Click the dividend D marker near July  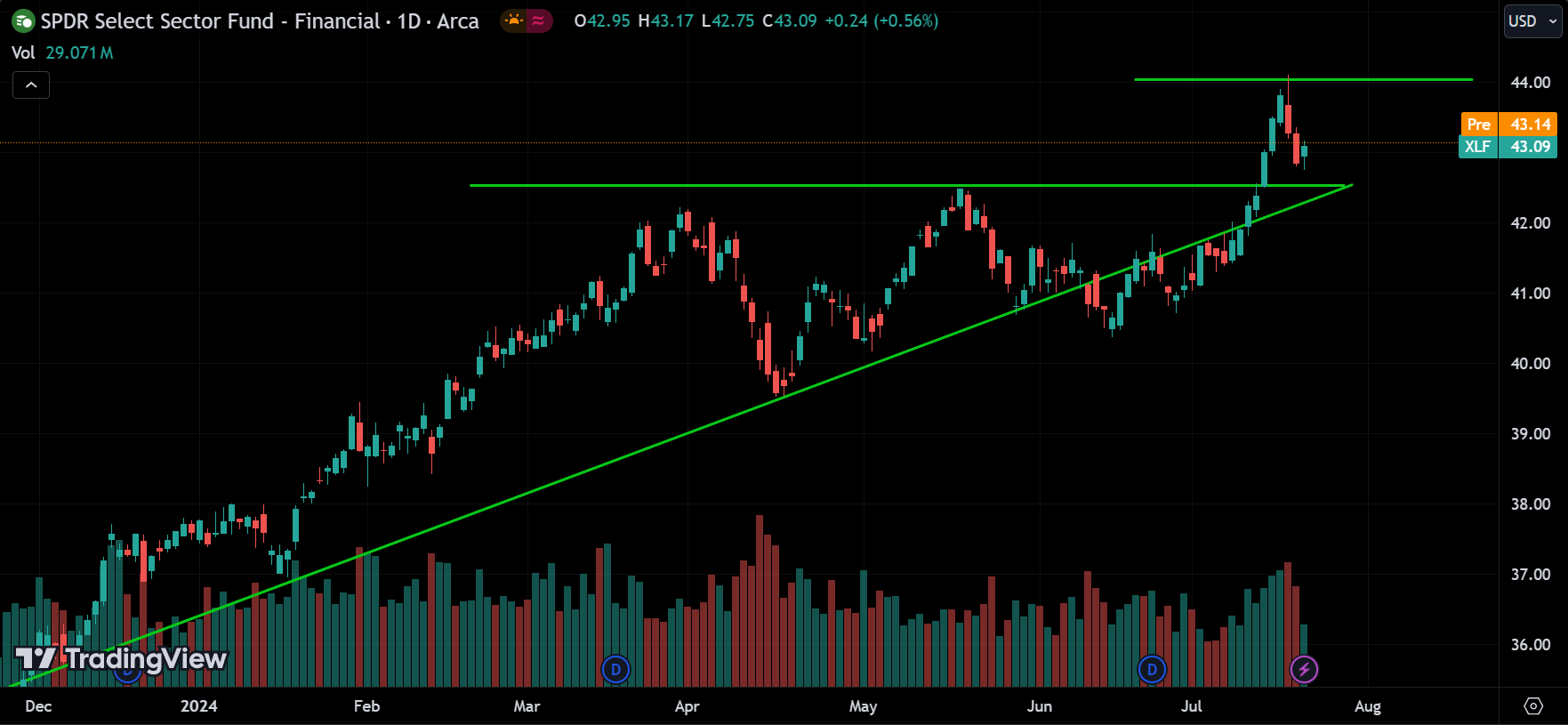[x=1152, y=669]
